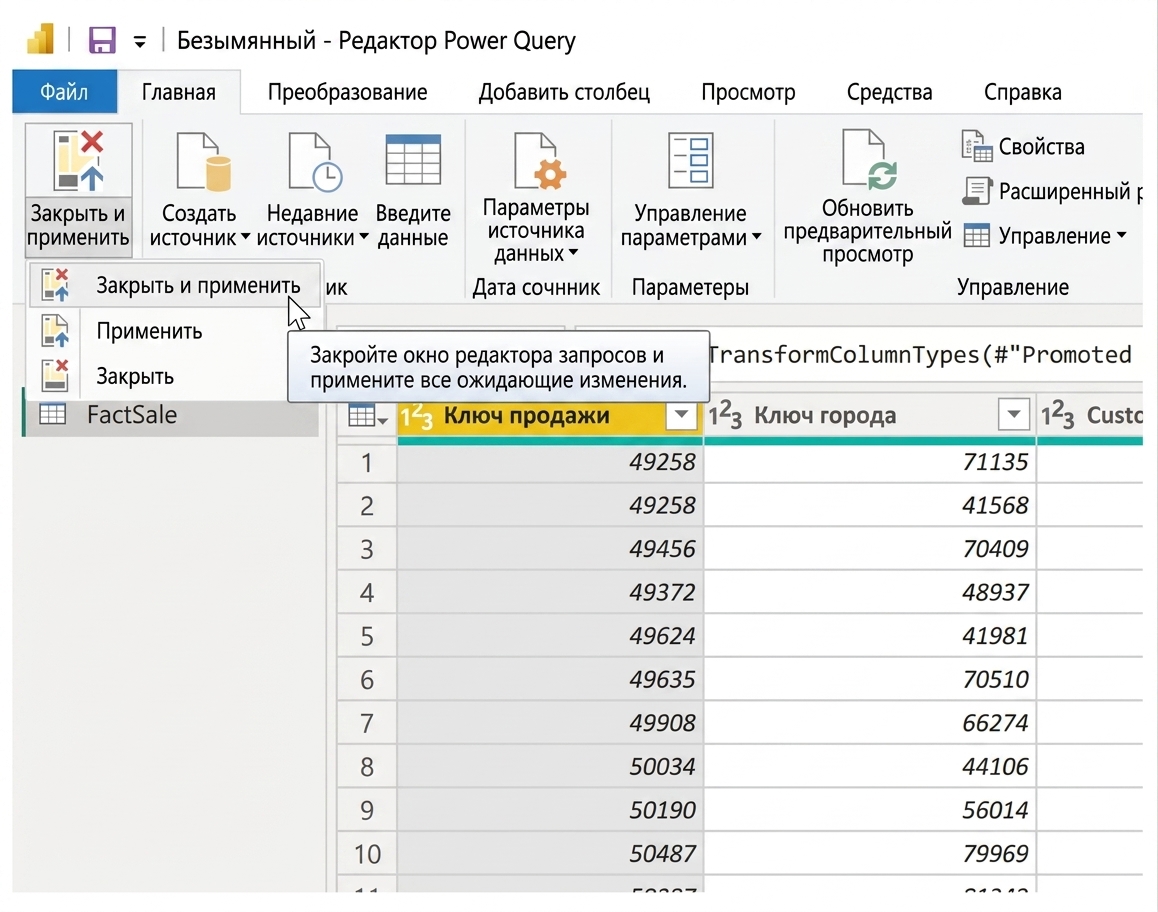Click the Обновить предварительный просмотр label
The image size is (1158, 912).
(868, 231)
